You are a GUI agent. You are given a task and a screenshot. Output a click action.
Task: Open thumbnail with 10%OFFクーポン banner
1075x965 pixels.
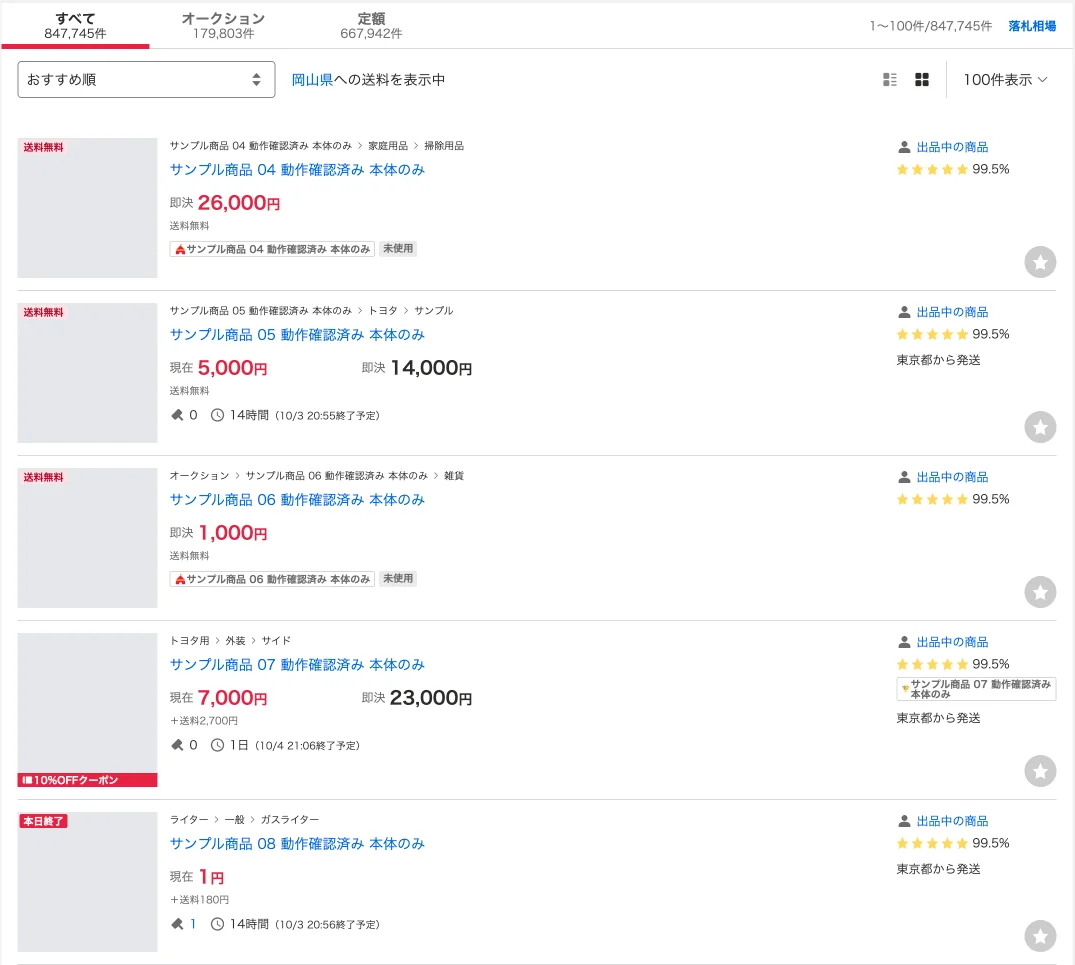87,710
